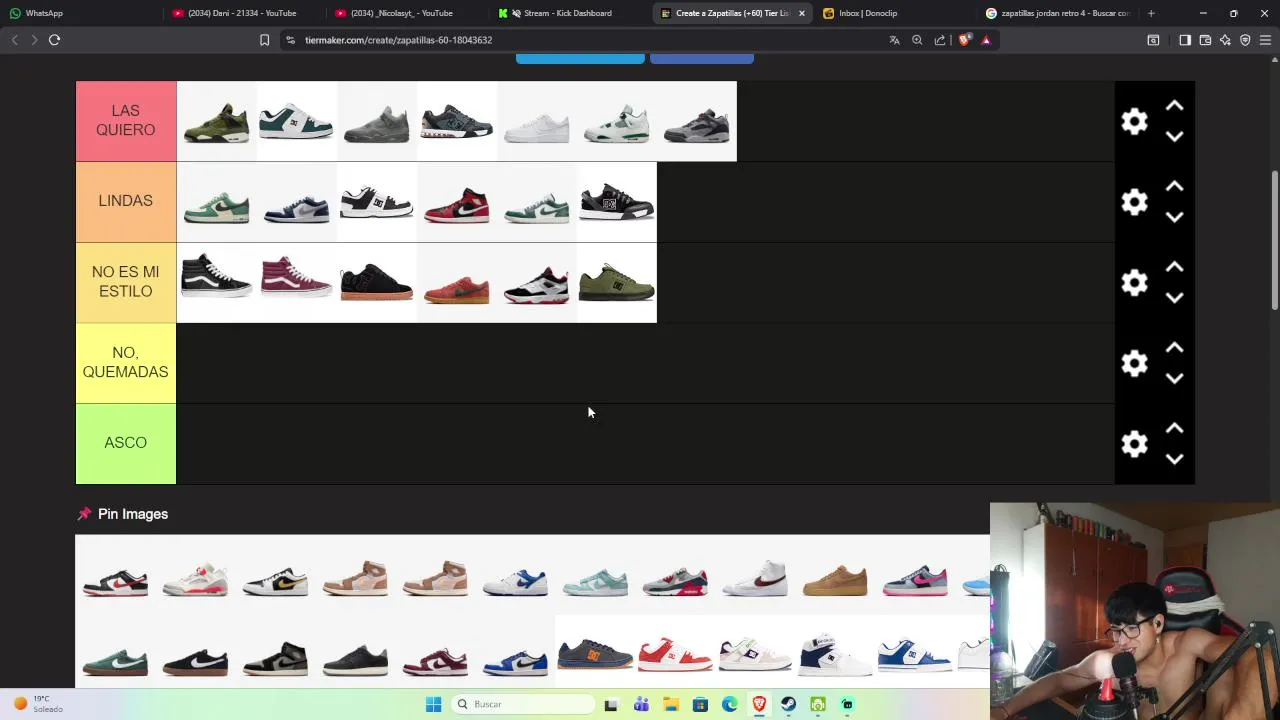
Task: Move NO, QUEMADAS row down
Action: 1174,378
